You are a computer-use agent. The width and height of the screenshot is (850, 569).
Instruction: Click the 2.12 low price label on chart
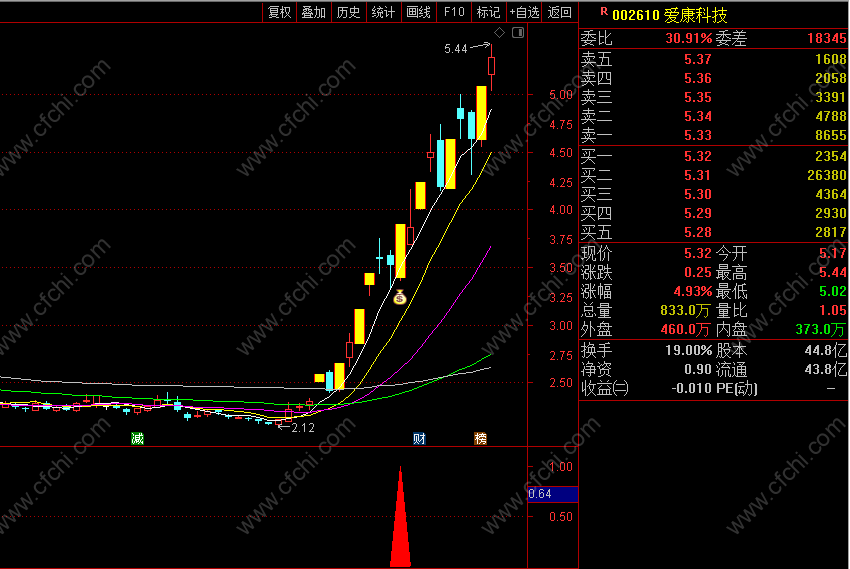302,428
